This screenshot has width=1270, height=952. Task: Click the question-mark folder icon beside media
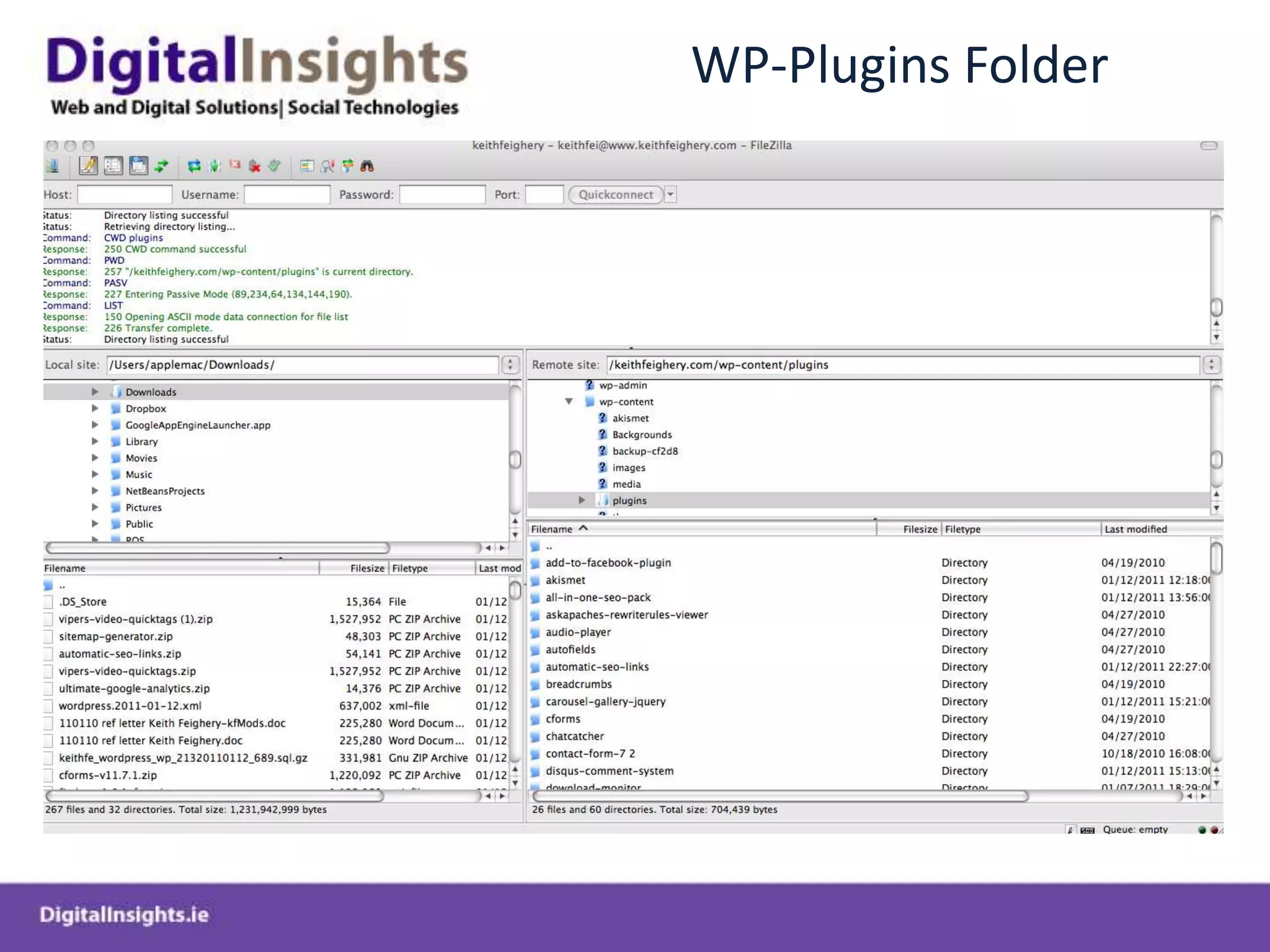pos(602,484)
